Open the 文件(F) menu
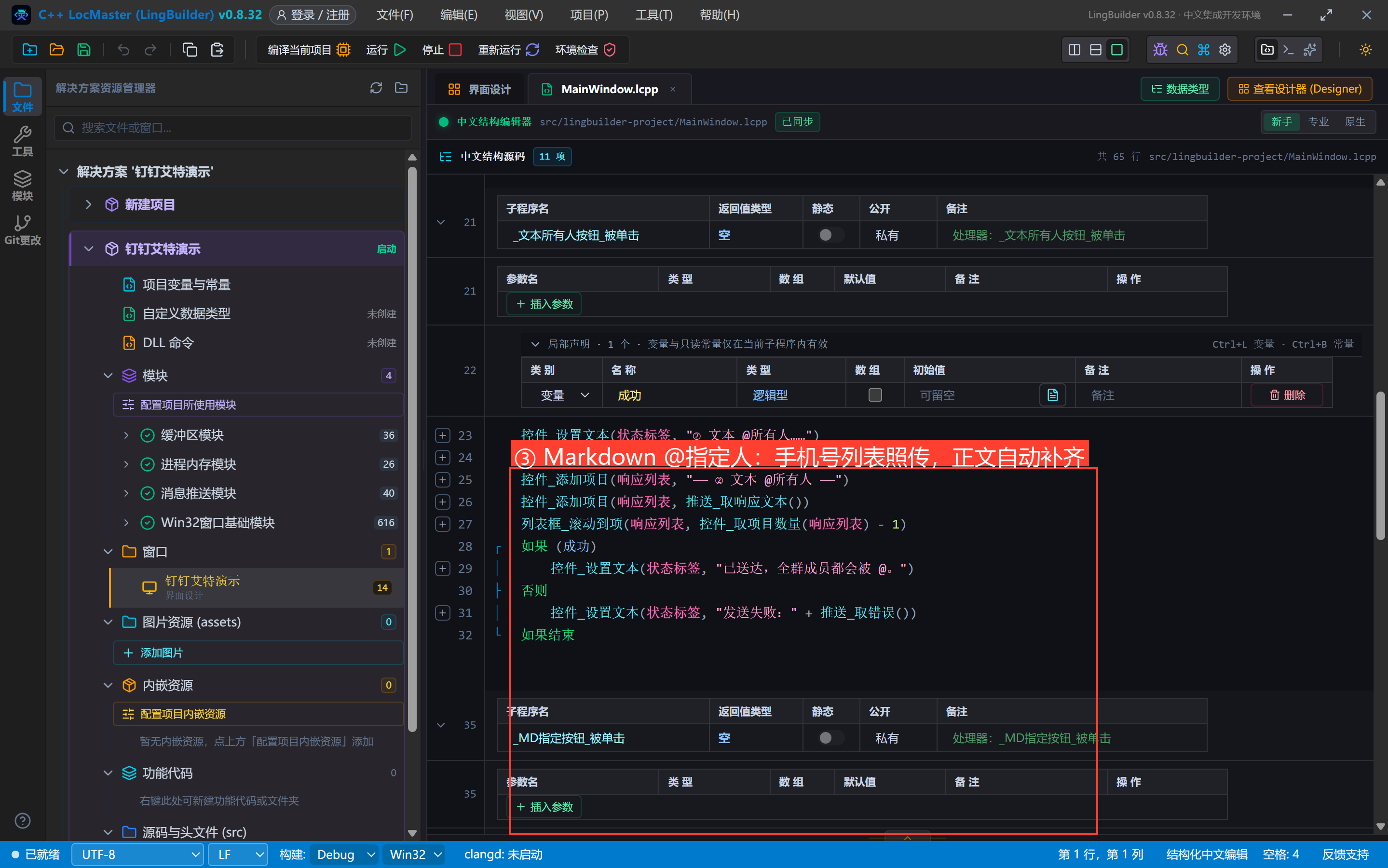The image size is (1388, 868). 395,15
